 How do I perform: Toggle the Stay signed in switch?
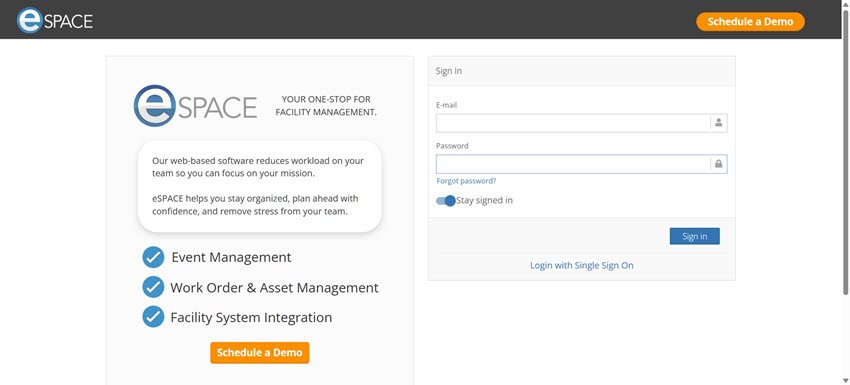point(446,201)
